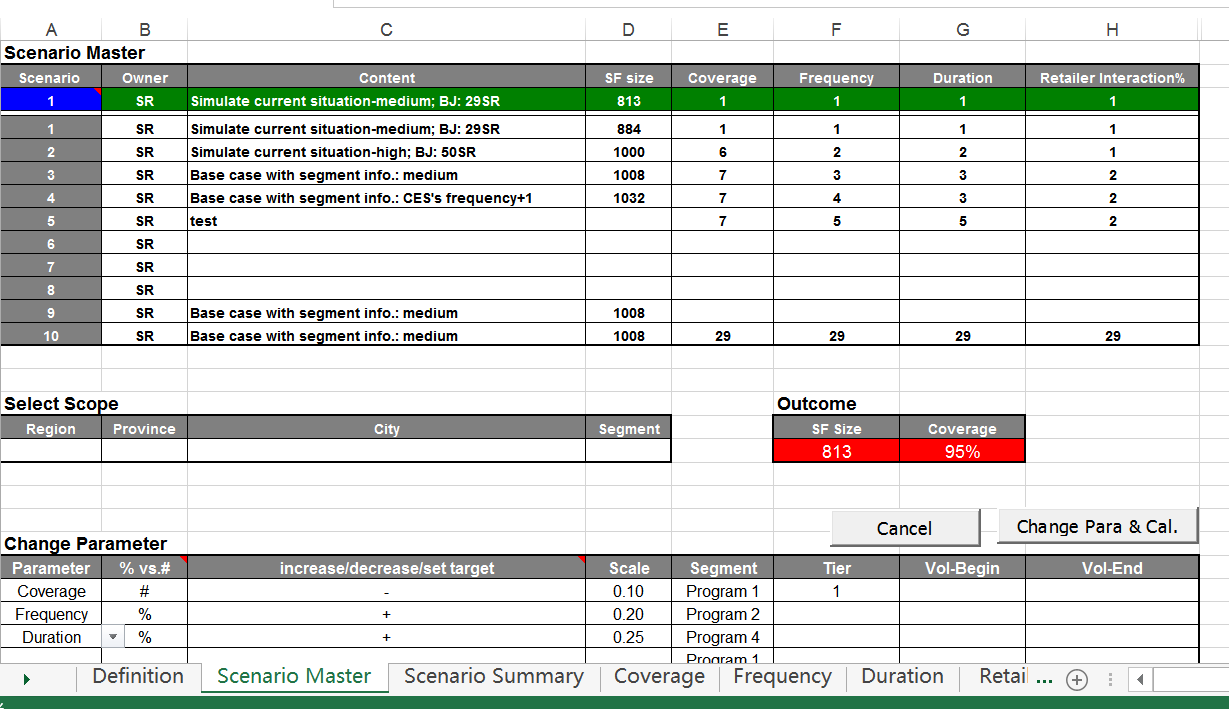
Task: Add a new sheet with plus icon
Action: coord(1076,679)
